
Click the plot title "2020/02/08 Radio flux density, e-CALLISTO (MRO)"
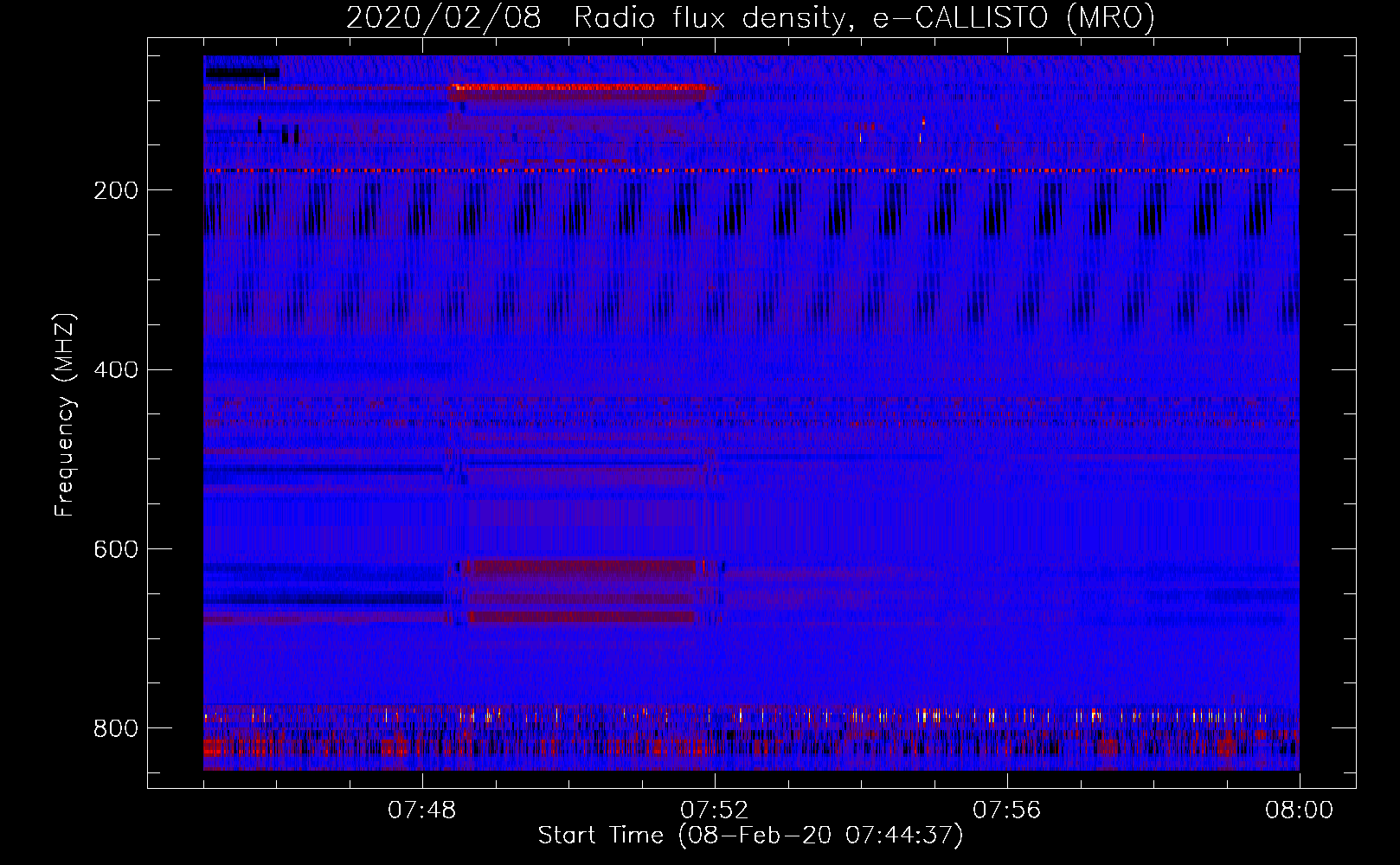click(750, 17)
